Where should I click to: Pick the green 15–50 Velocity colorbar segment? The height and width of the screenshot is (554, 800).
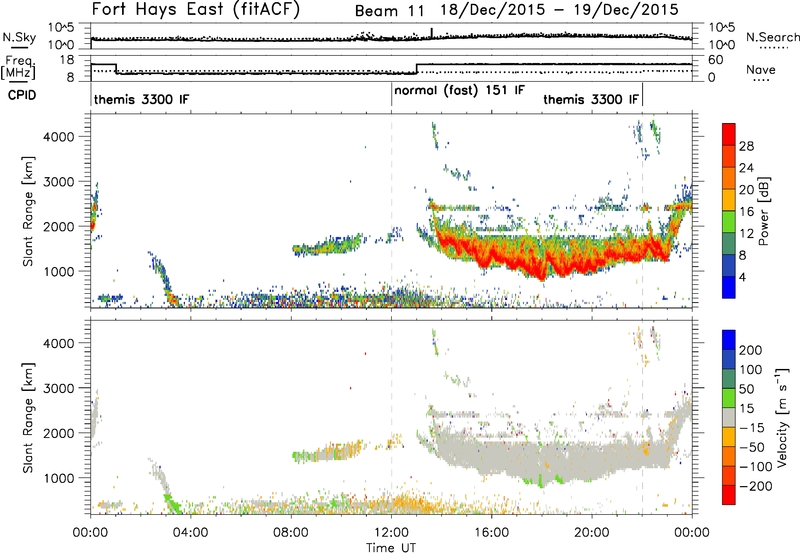729,398
